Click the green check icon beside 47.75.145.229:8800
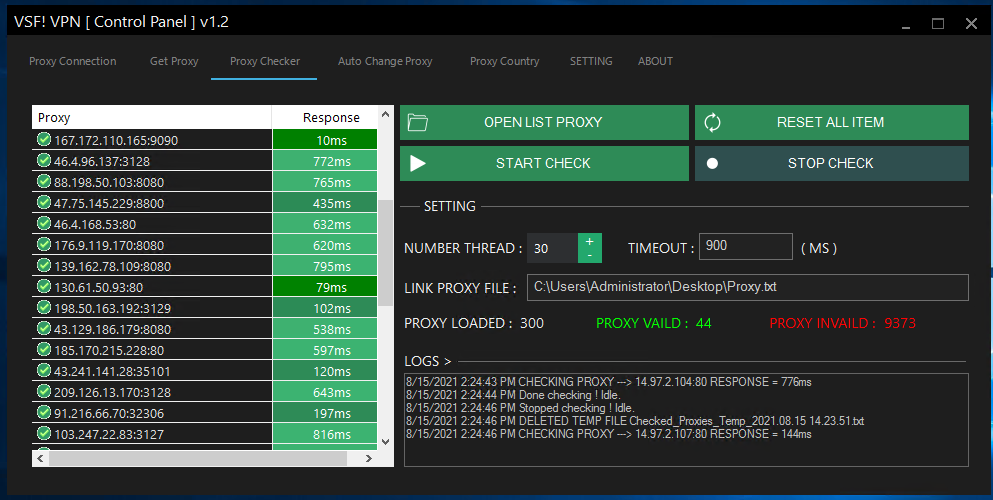This screenshot has height=500, width=993. pyautogui.click(x=44, y=202)
